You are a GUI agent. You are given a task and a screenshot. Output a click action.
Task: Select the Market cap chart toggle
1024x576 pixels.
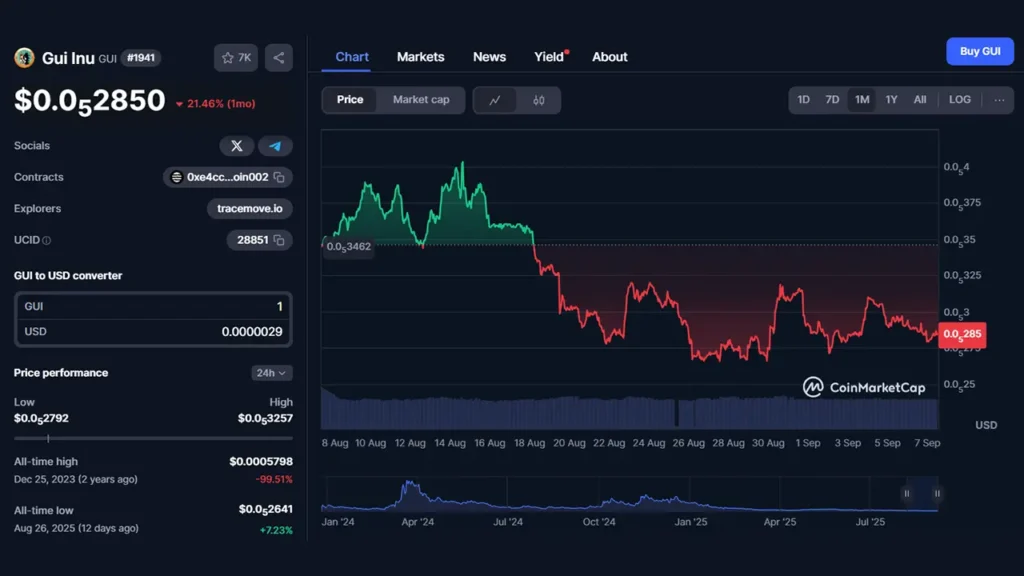[x=421, y=100]
